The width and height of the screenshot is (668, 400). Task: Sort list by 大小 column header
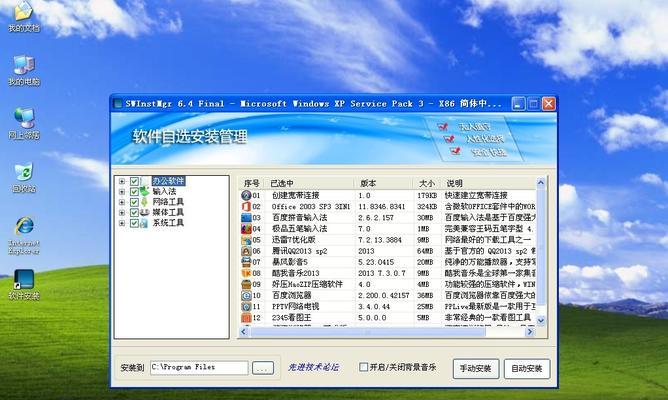427,184
